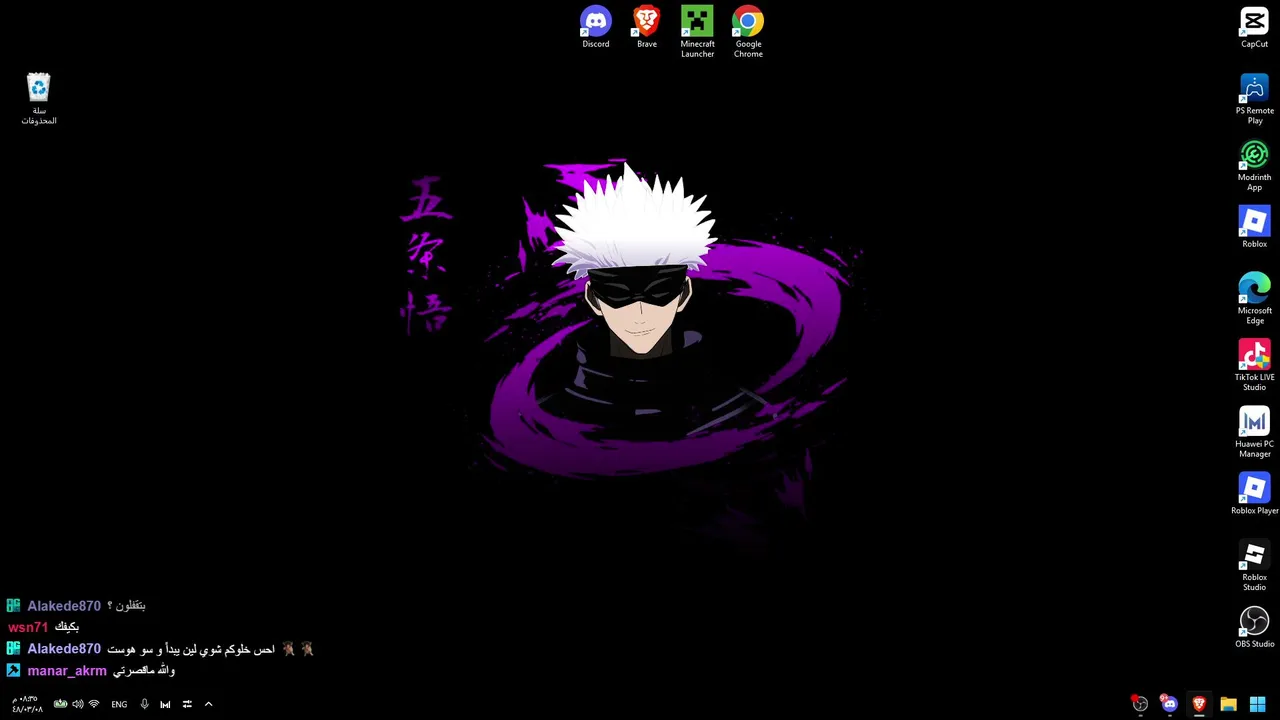The image size is (1280, 720).
Task: Select the TikTok LIVE Studio shortcut
Action: coord(1254,366)
